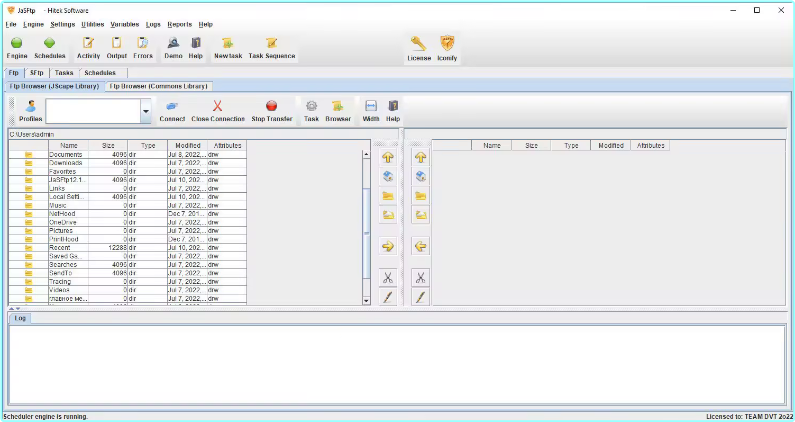
Task: Click the Iconify shield icon
Action: pyautogui.click(x=447, y=49)
